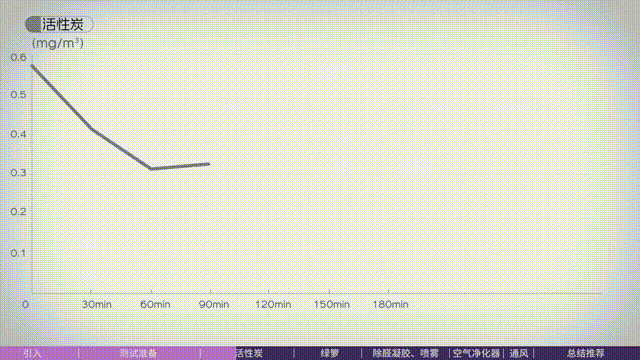Screen dimensions: 640x360
Task: Click the 0.1 y-axis value
Action: point(18,253)
